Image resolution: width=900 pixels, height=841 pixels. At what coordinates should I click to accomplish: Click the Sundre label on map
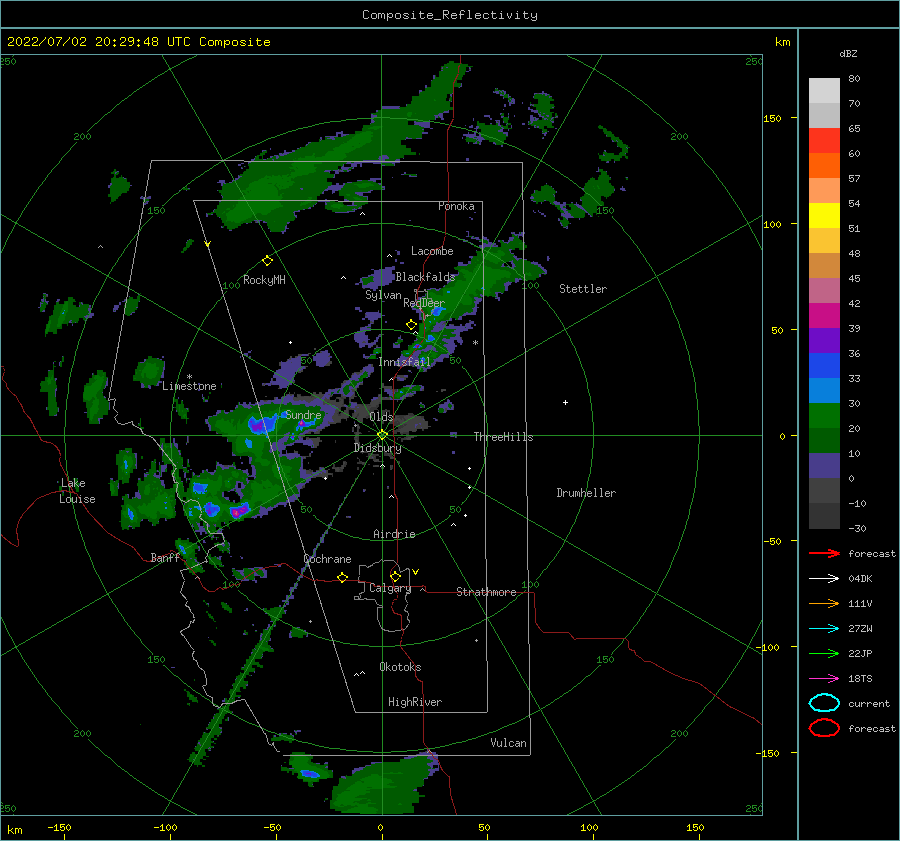pyautogui.click(x=303, y=415)
